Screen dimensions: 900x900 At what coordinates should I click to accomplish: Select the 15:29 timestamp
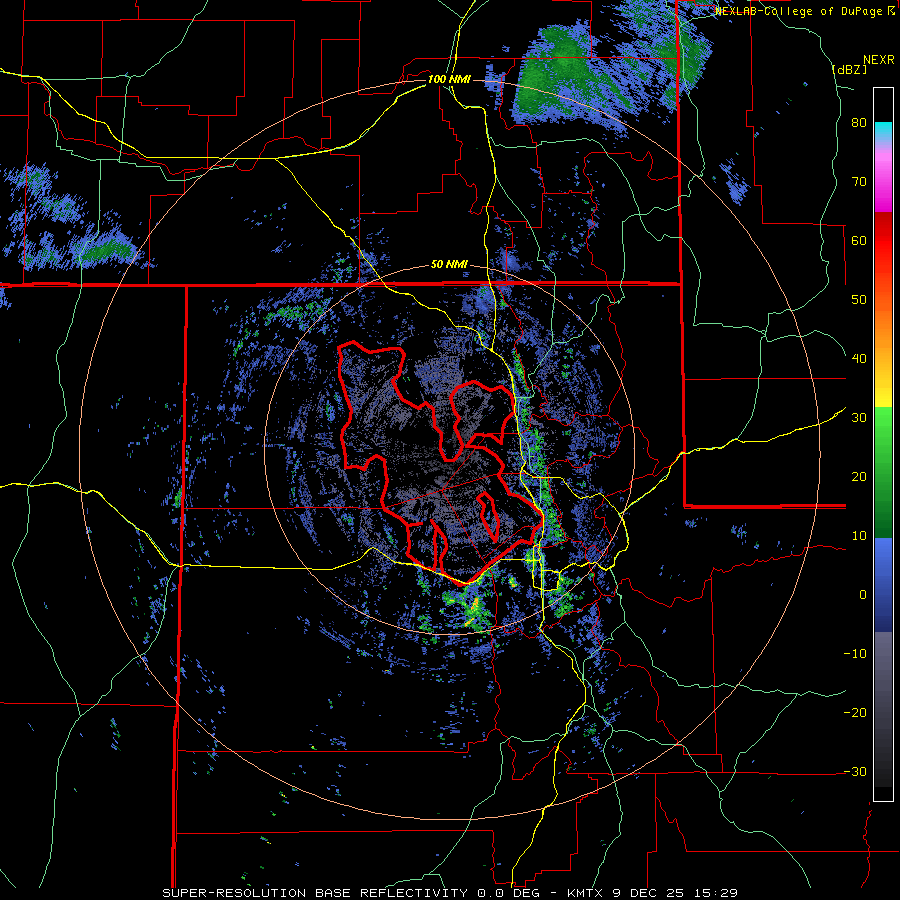coord(717,893)
